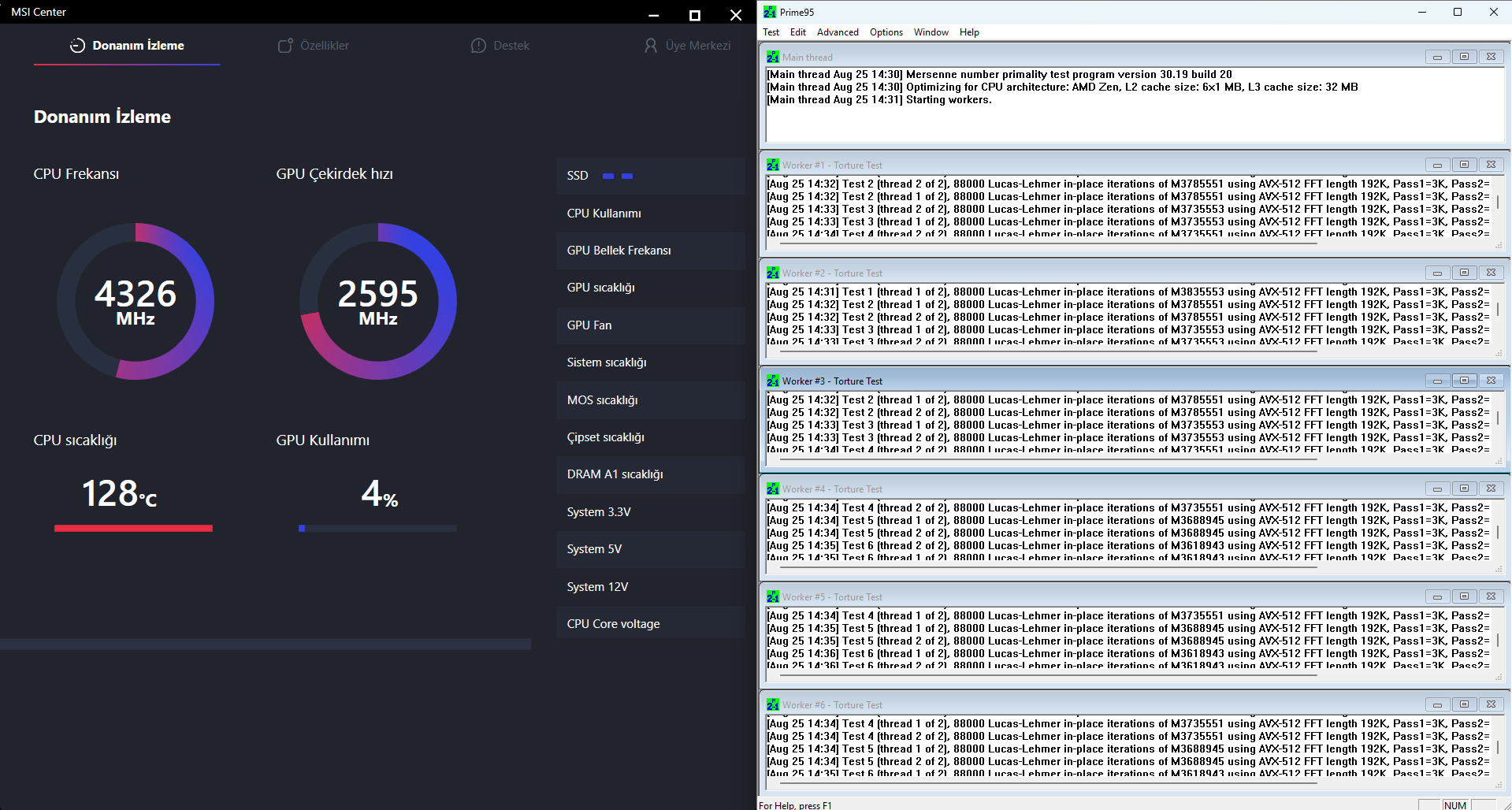Open Prime95 Test menu
Viewport: 1512px width, 810px height.
pos(771,32)
